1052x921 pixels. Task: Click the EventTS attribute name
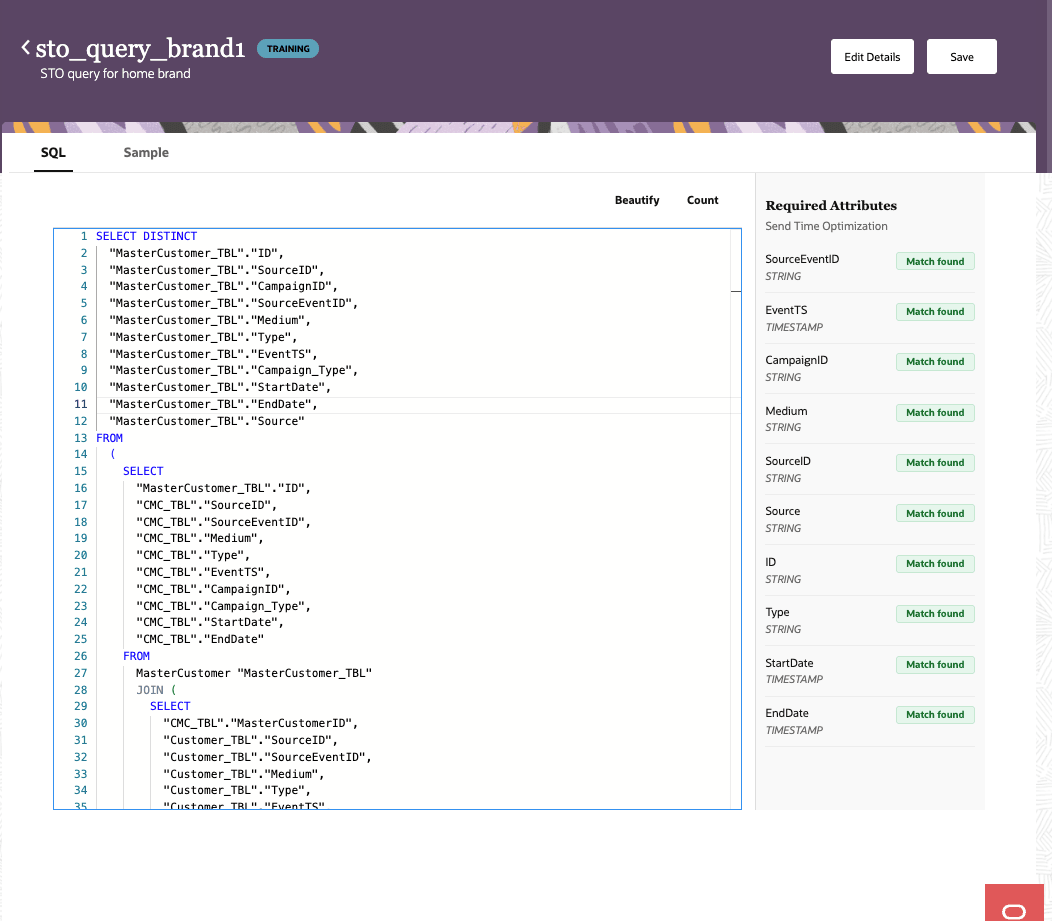pyautogui.click(x=786, y=310)
